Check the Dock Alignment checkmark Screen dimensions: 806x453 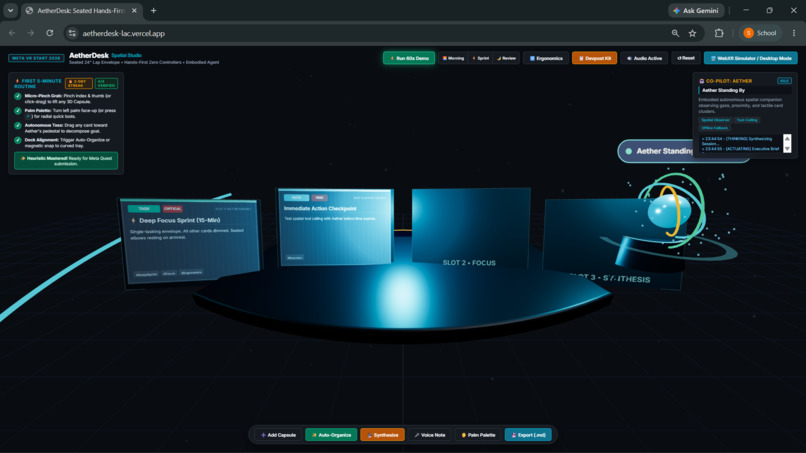[x=18, y=140]
